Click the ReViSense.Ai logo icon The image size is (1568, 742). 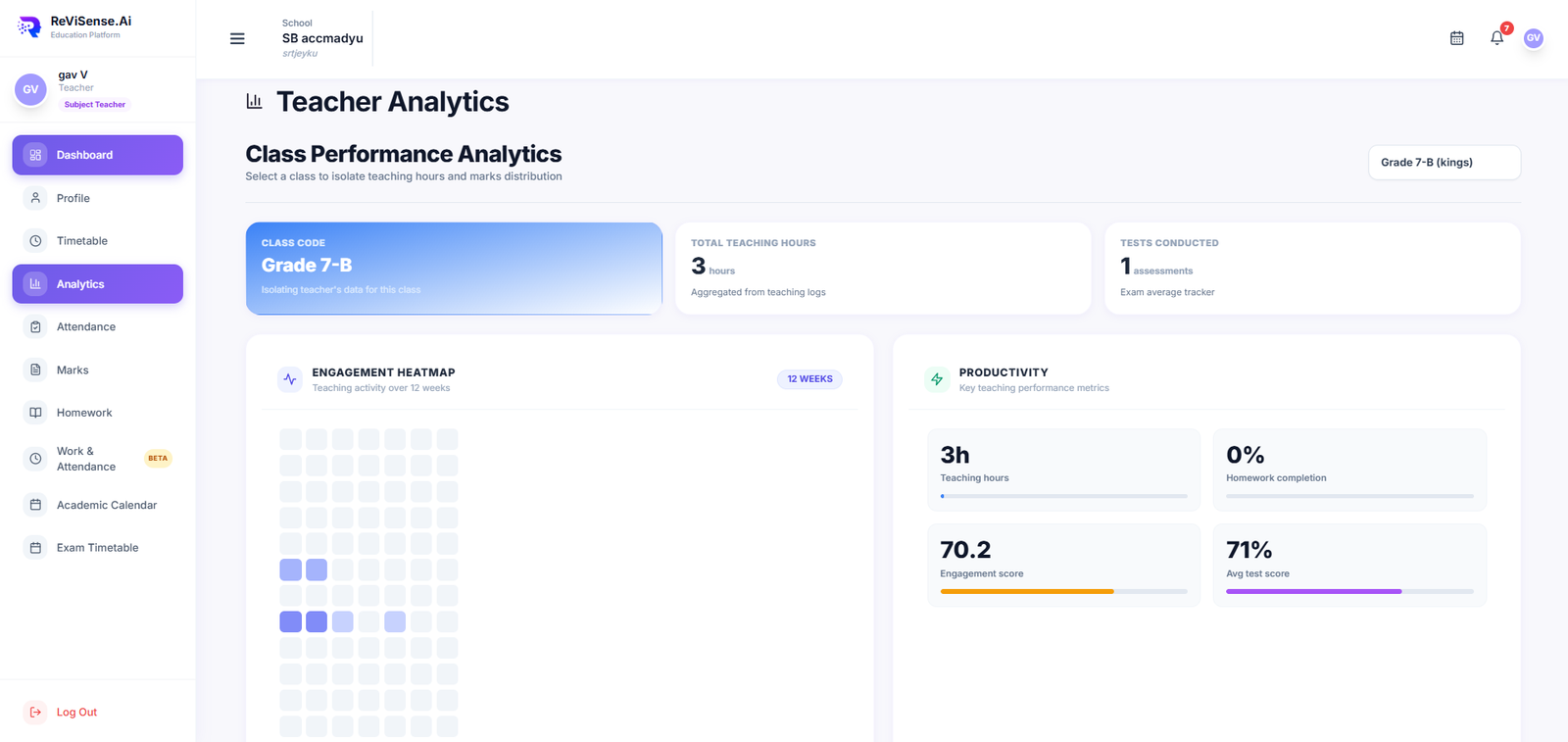click(29, 26)
